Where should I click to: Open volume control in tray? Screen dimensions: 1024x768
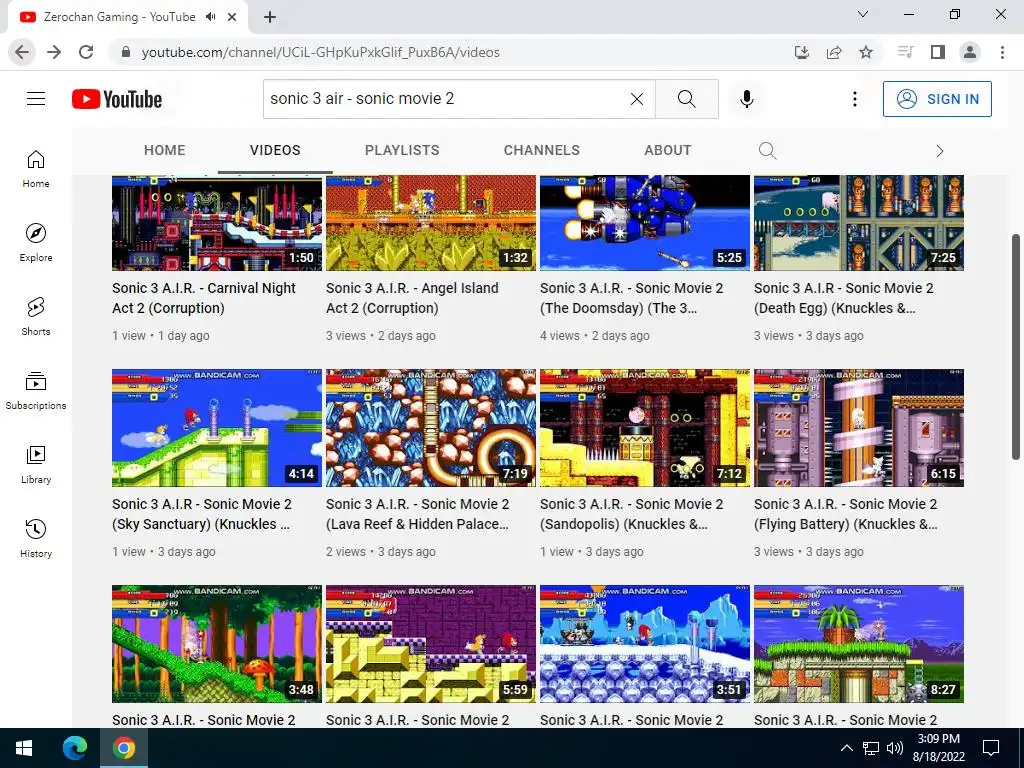(x=895, y=748)
